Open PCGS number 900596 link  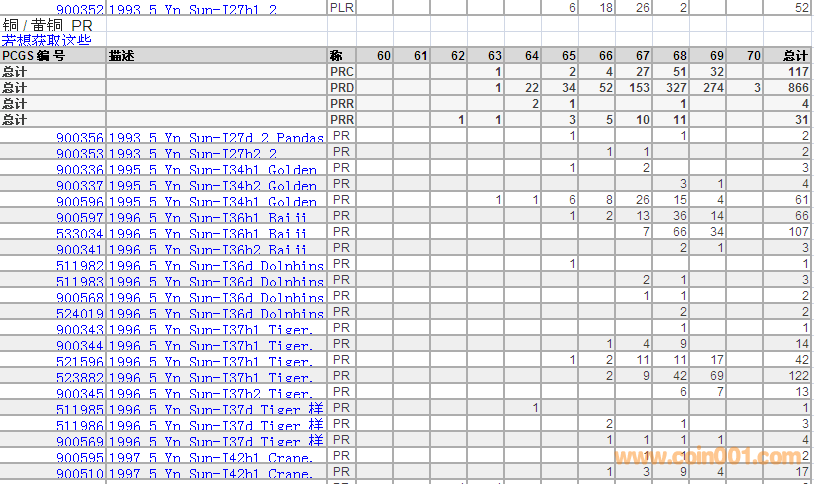coord(80,201)
